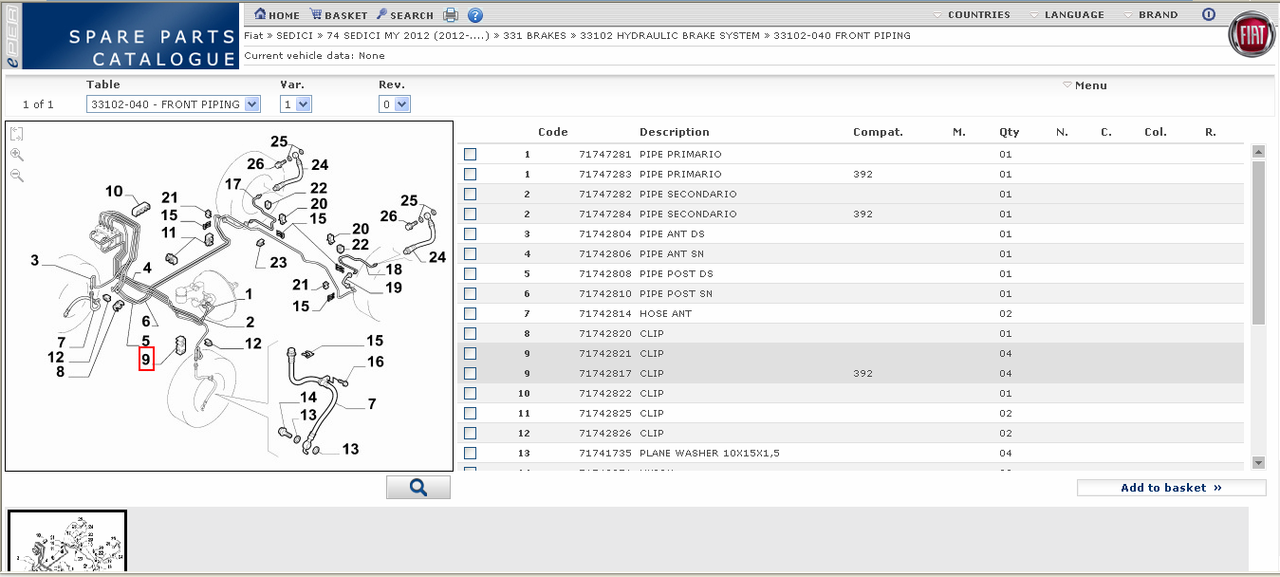Image resolution: width=1280 pixels, height=577 pixels.
Task: Click callout 3 in the diagram
Action: (34, 261)
